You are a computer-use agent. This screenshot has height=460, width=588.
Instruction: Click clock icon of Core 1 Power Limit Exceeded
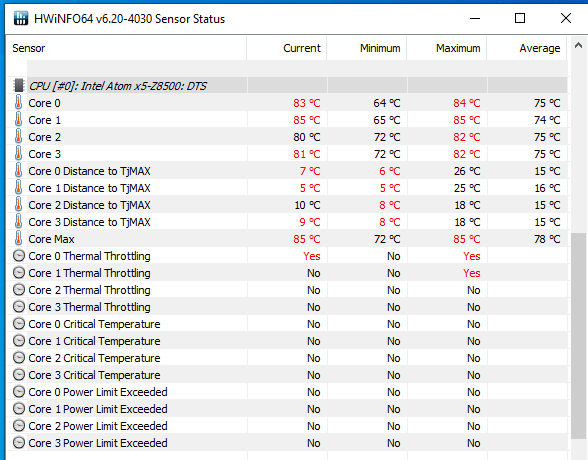[x=19, y=409]
